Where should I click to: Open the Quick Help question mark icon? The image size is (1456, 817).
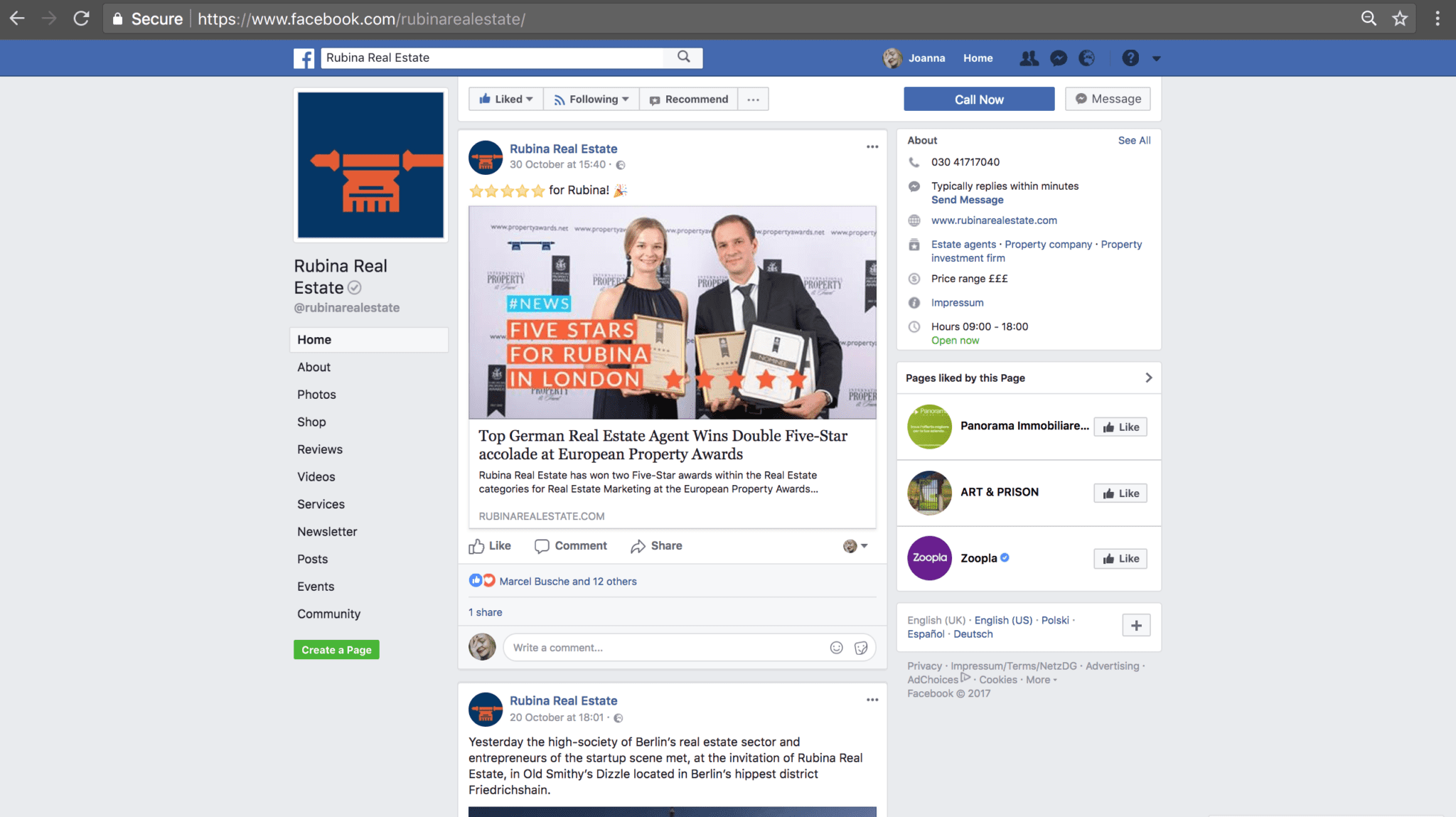[x=1130, y=58]
